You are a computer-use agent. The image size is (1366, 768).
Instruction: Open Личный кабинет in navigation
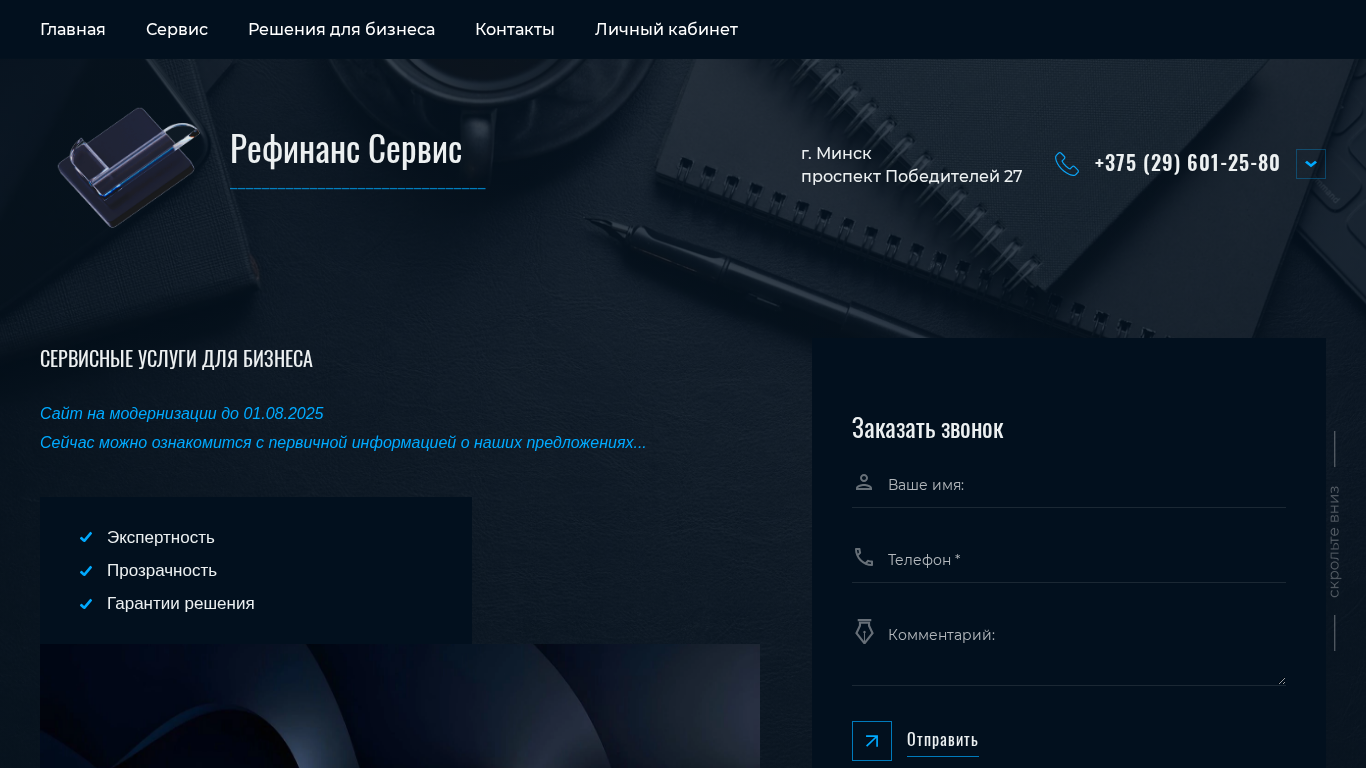tap(666, 29)
